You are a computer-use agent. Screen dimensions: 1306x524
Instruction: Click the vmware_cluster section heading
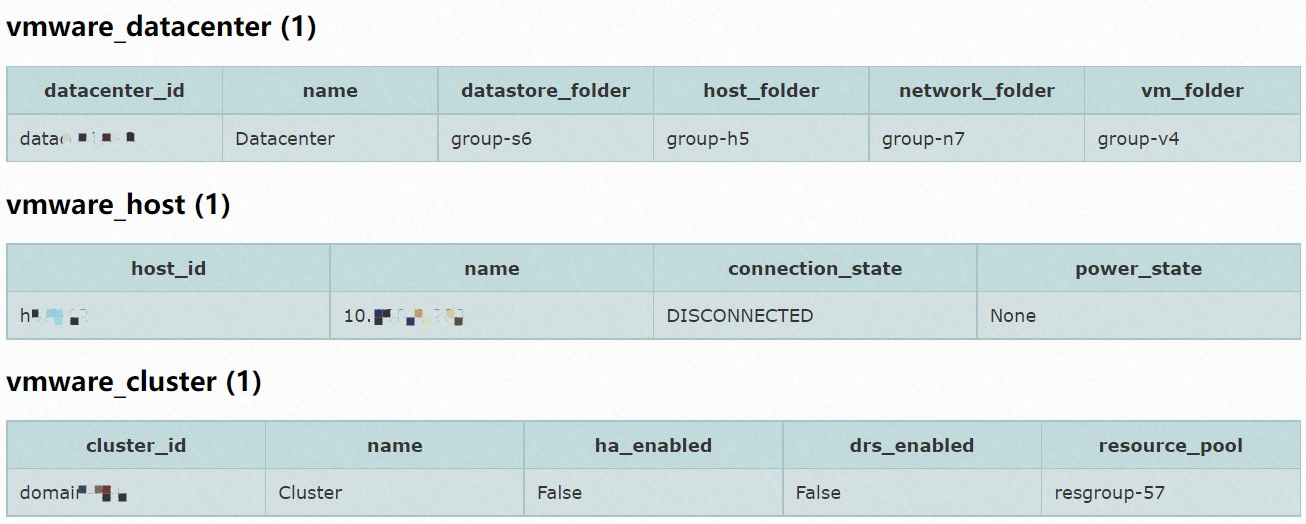pyautogui.click(x=134, y=382)
